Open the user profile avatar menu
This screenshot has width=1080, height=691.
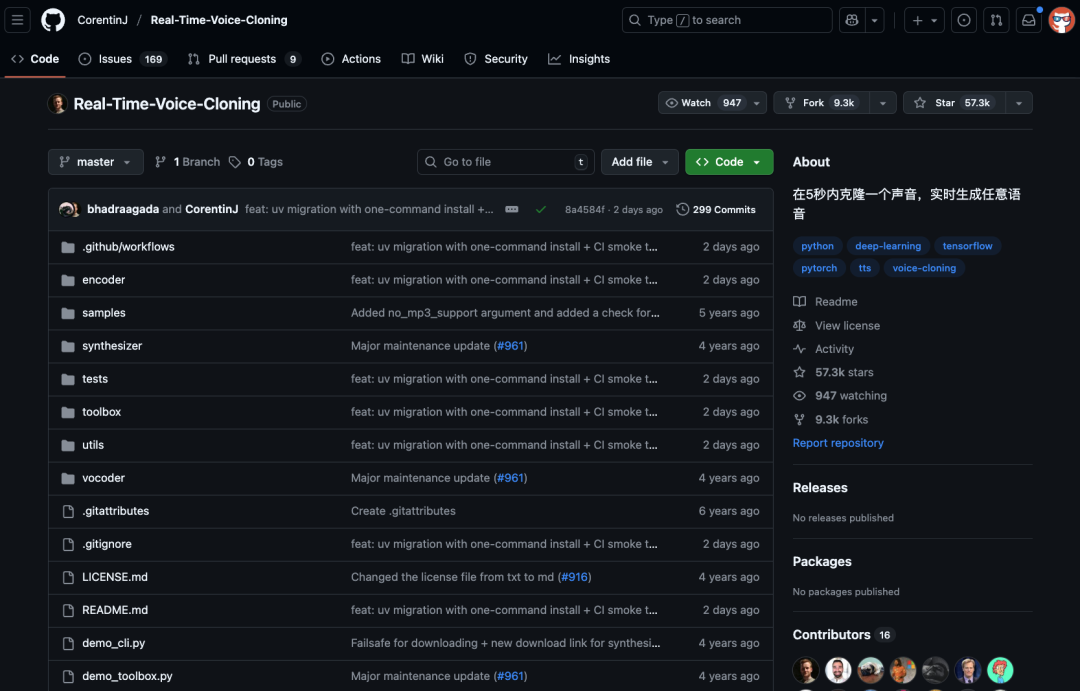pos(1061,20)
